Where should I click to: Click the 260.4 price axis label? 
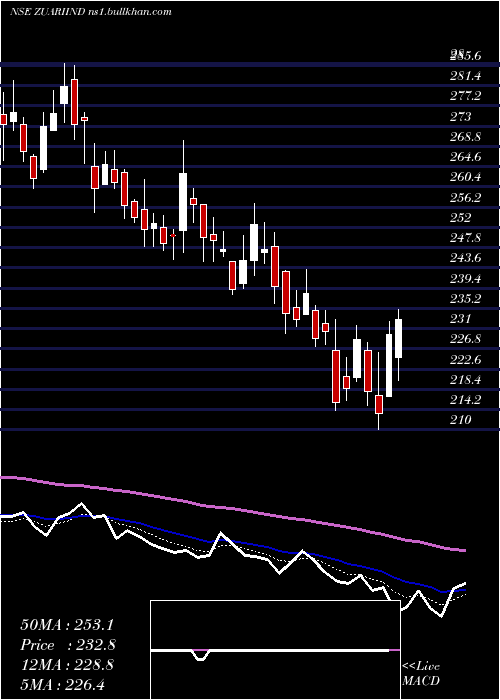pos(465,177)
